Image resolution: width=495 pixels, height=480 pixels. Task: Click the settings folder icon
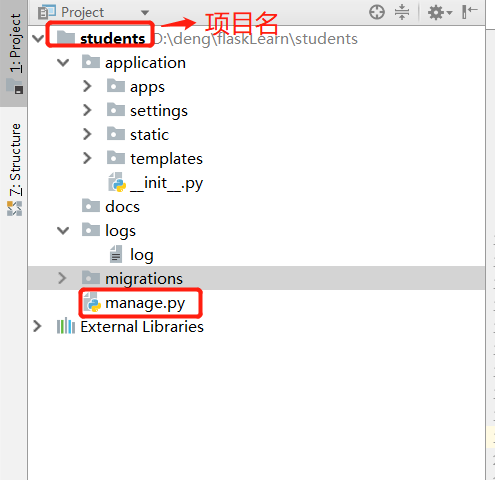click(x=116, y=109)
